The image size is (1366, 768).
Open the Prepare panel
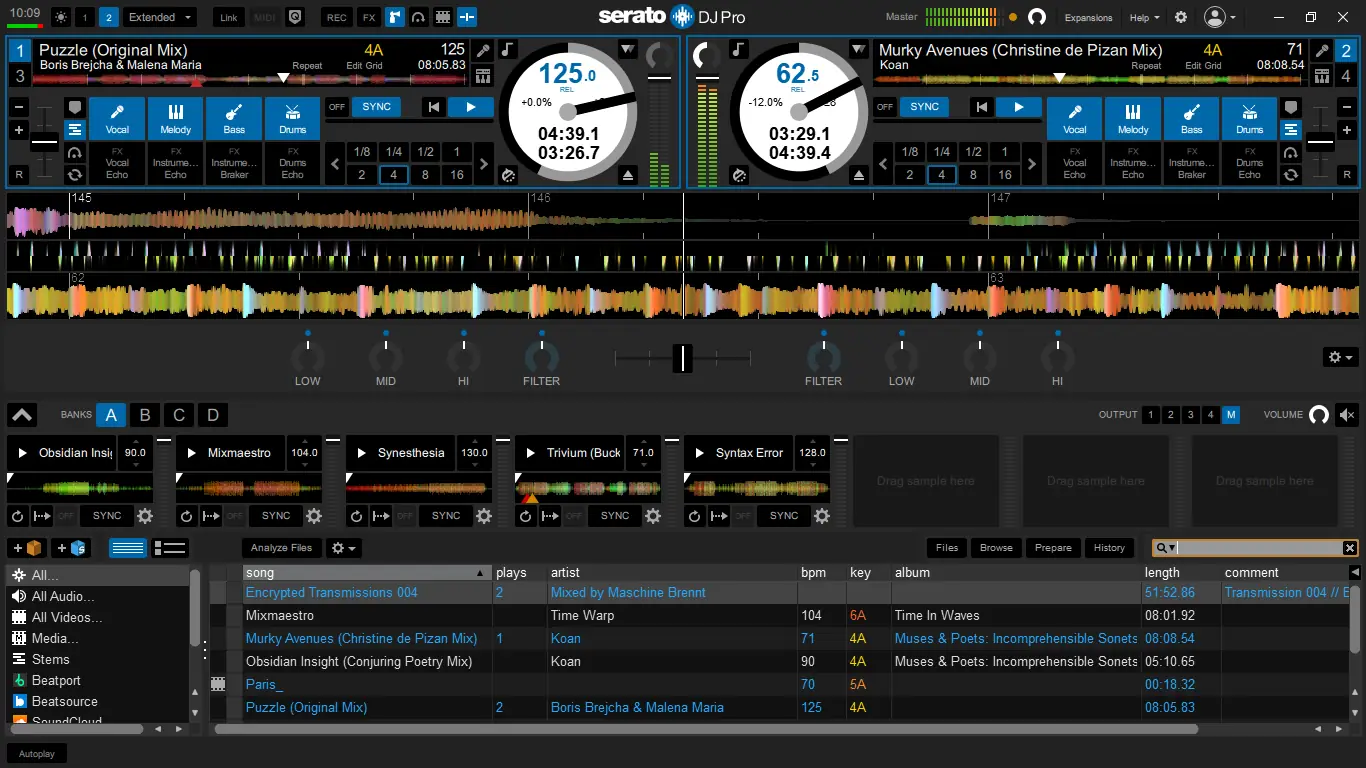point(1053,548)
